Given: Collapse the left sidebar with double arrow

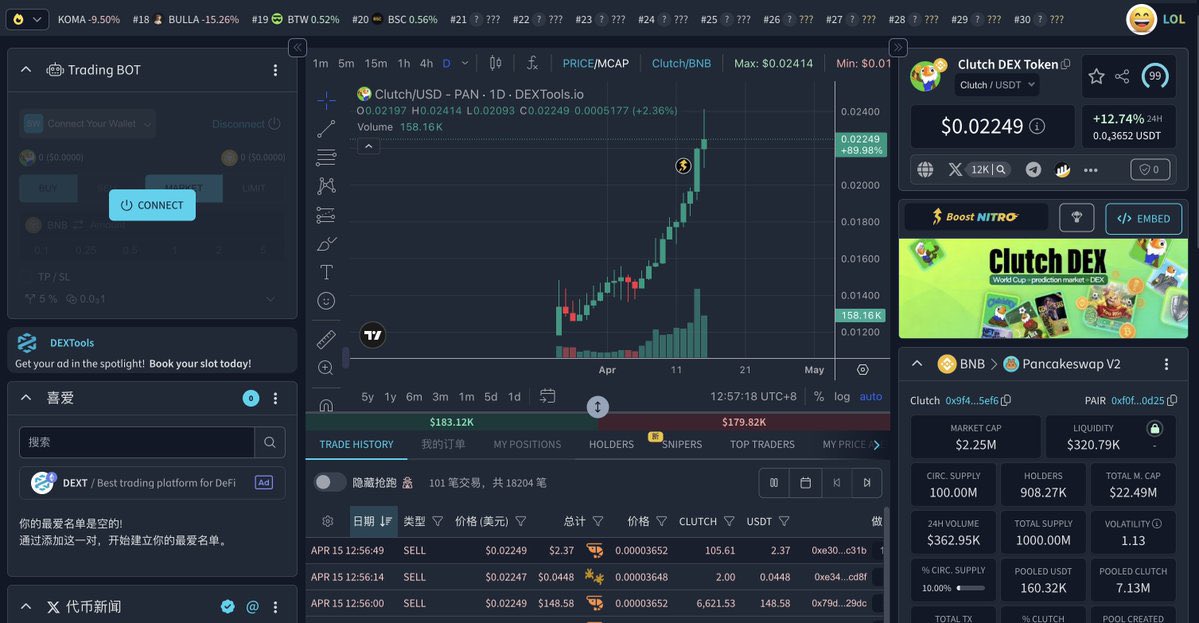Looking at the screenshot, I should tap(297, 47).
